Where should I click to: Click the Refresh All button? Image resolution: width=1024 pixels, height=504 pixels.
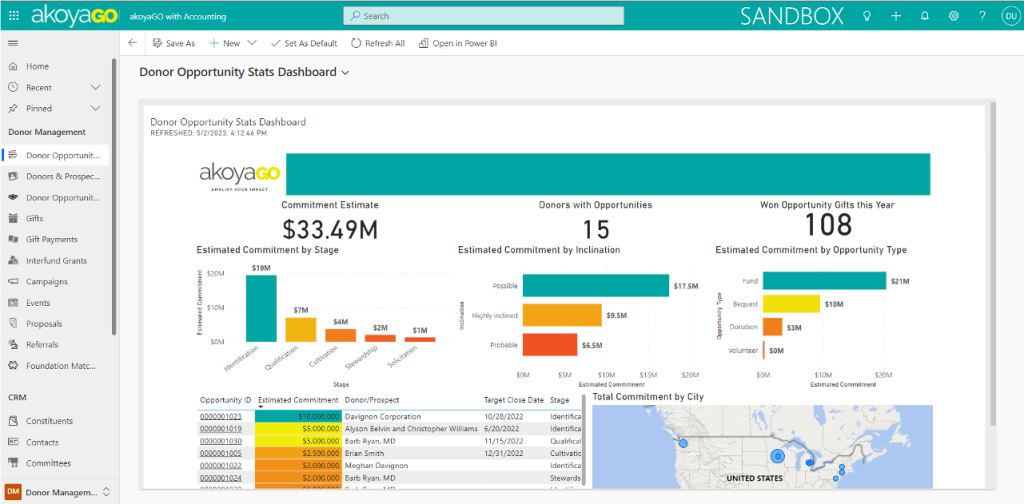click(378, 43)
